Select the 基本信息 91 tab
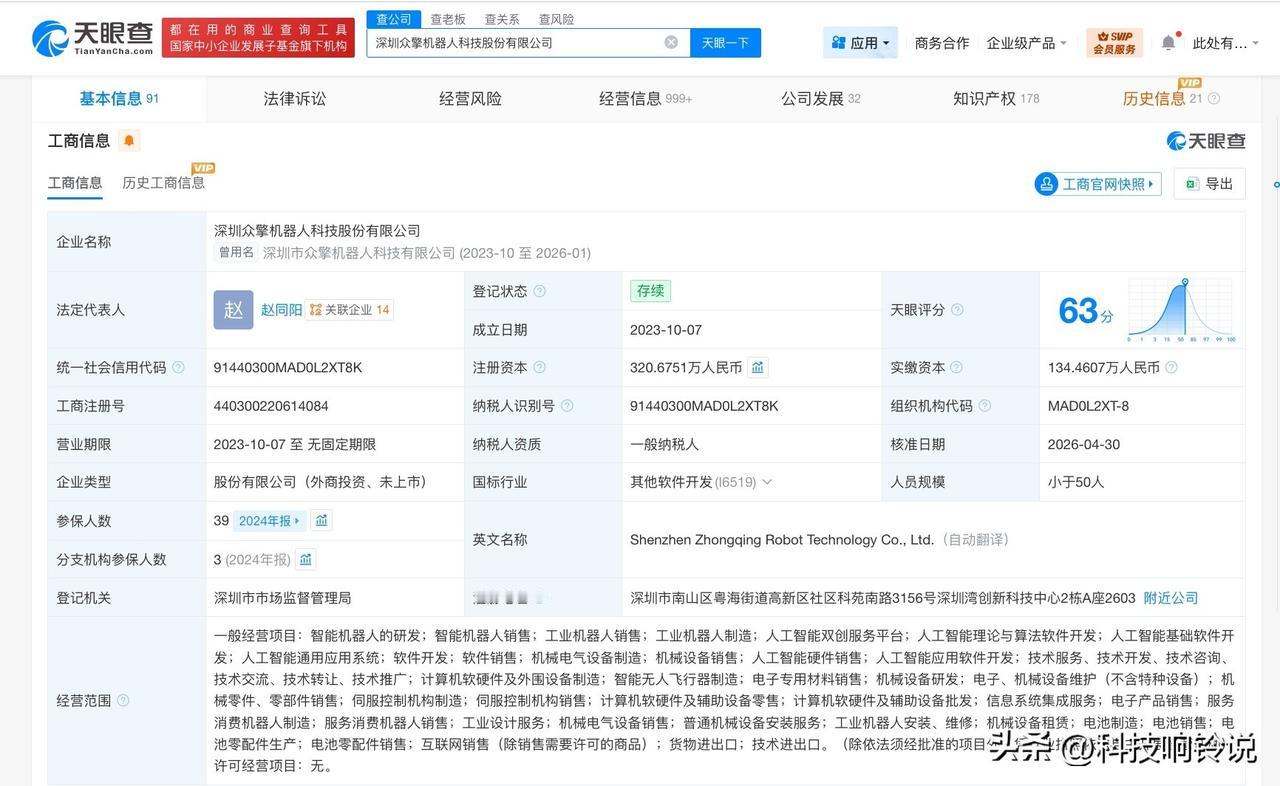Screen dimensions: 1280x786 119,98
